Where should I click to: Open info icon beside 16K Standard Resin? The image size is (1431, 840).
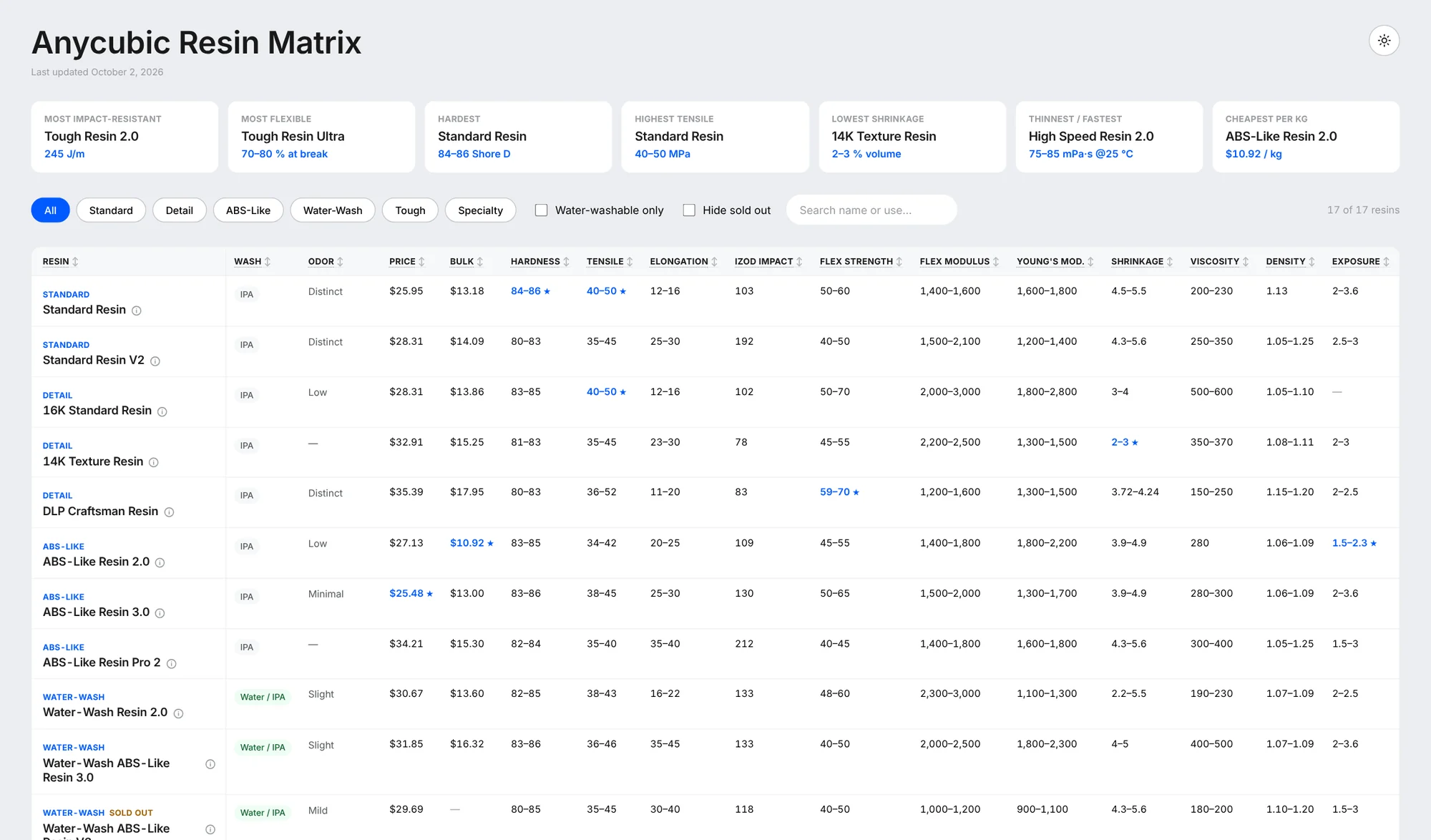click(x=162, y=411)
